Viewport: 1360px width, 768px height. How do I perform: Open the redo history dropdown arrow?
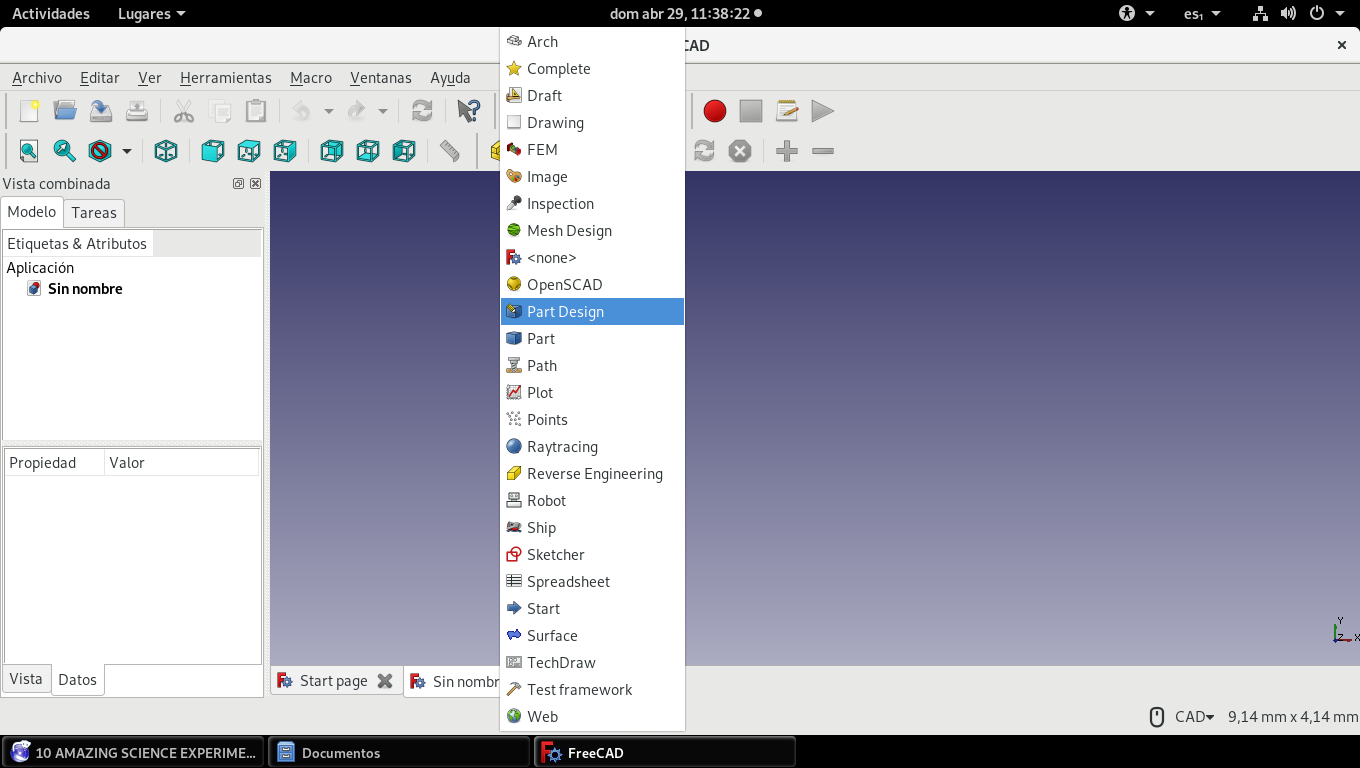[x=382, y=111]
